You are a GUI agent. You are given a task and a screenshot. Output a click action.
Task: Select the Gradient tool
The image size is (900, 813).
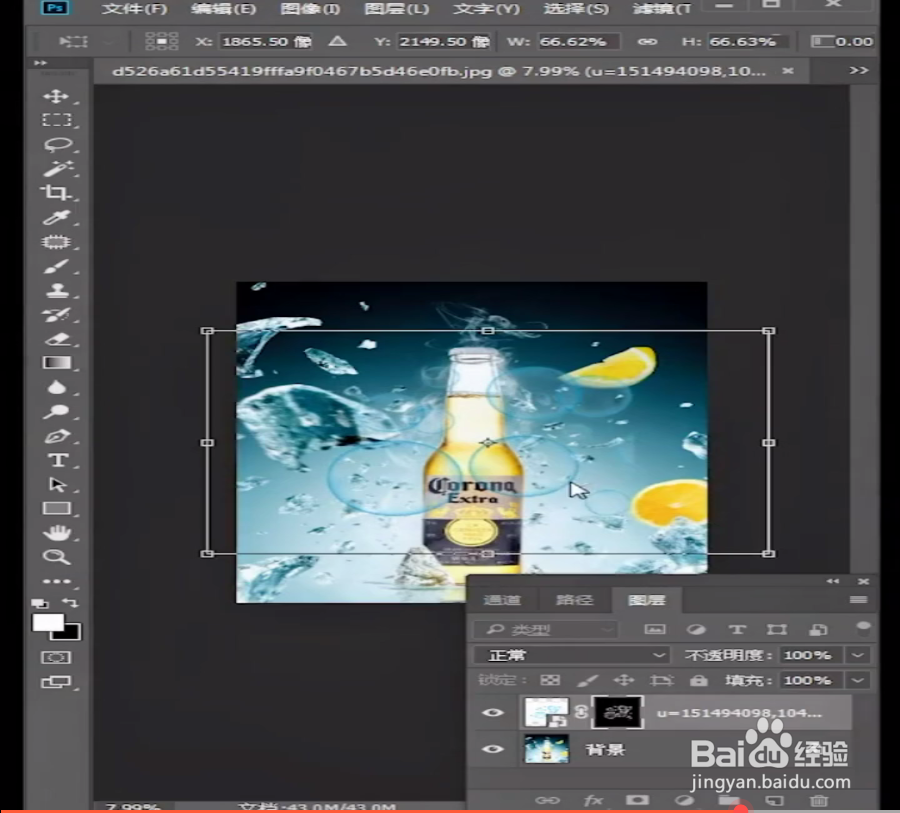56,363
